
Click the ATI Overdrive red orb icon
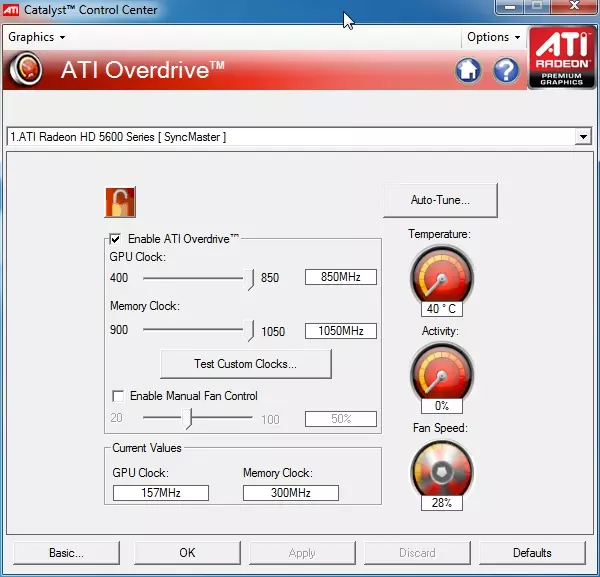(x=25, y=70)
